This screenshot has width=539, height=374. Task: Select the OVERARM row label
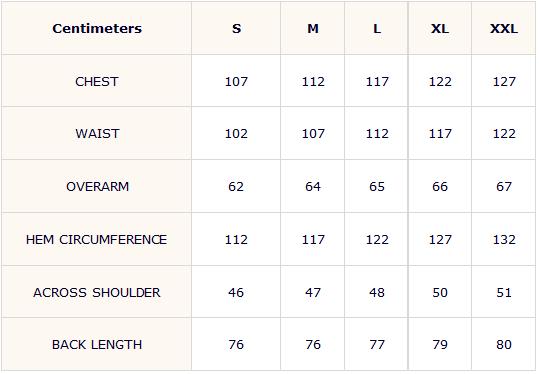[97, 186]
